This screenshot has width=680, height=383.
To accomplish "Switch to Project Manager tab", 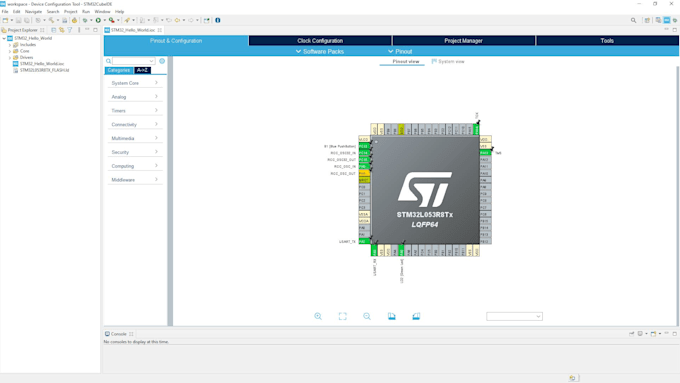I will [463, 41].
